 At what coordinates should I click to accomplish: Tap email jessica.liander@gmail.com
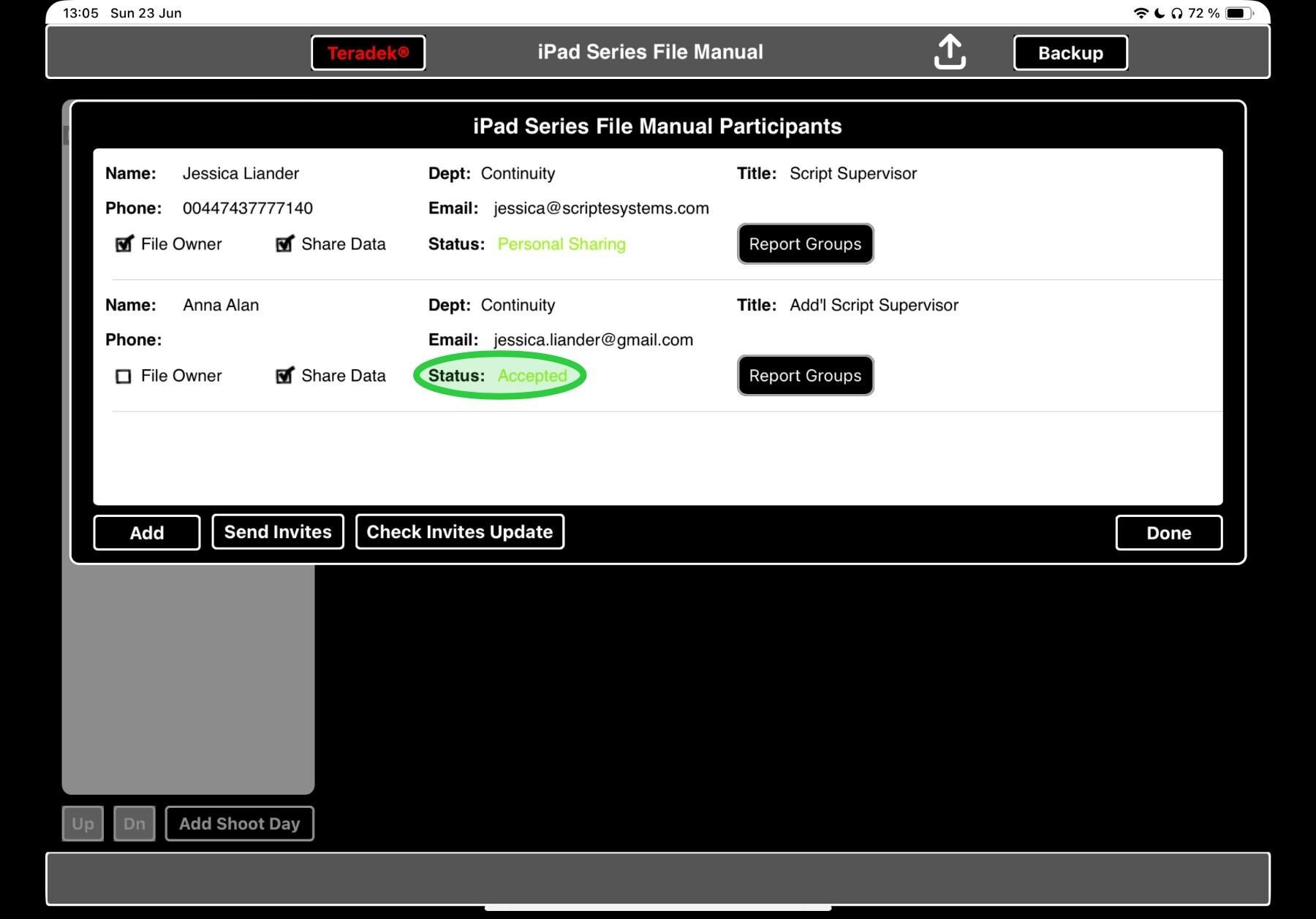(x=593, y=340)
